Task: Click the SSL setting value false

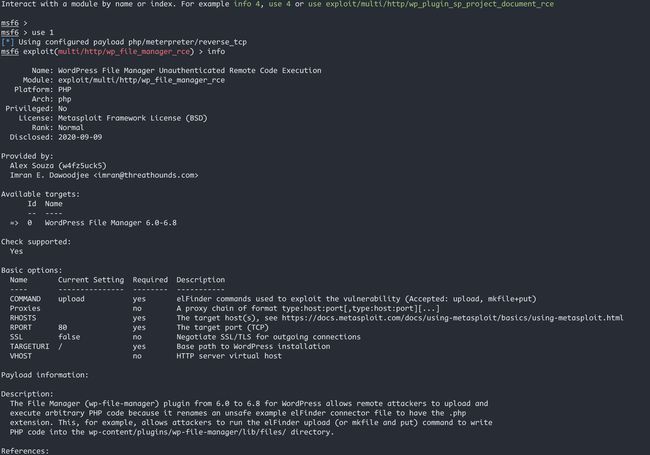Action: (x=69, y=337)
